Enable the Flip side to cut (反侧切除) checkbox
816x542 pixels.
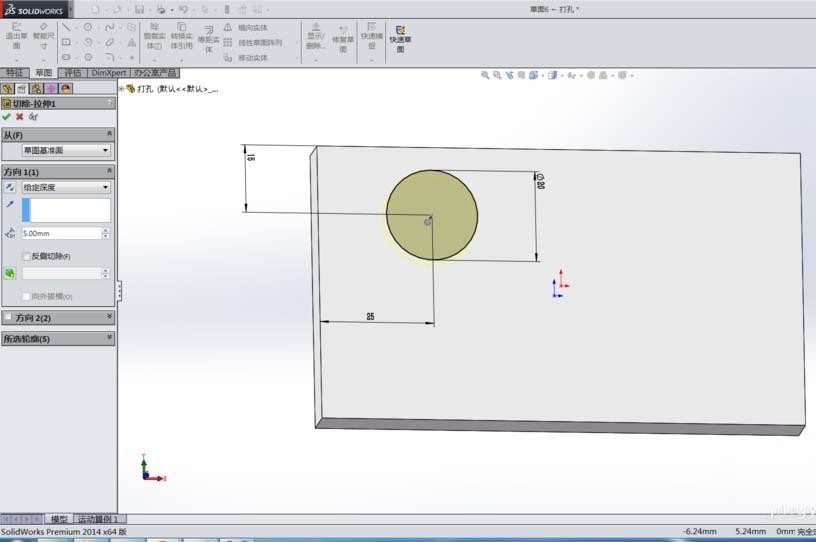point(27,256)
